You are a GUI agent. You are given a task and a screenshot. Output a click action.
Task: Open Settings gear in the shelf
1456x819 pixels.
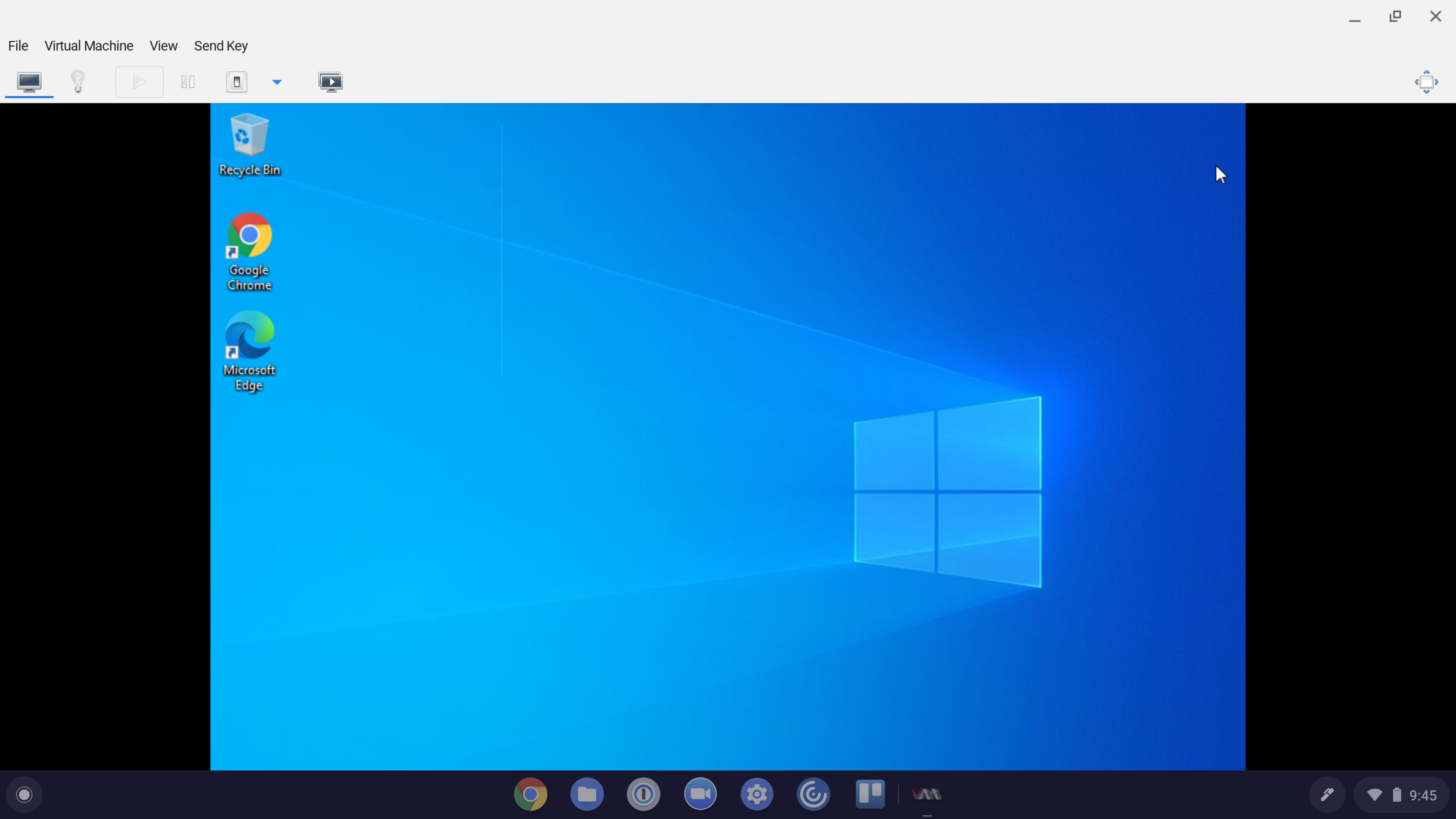coord(757,794)
